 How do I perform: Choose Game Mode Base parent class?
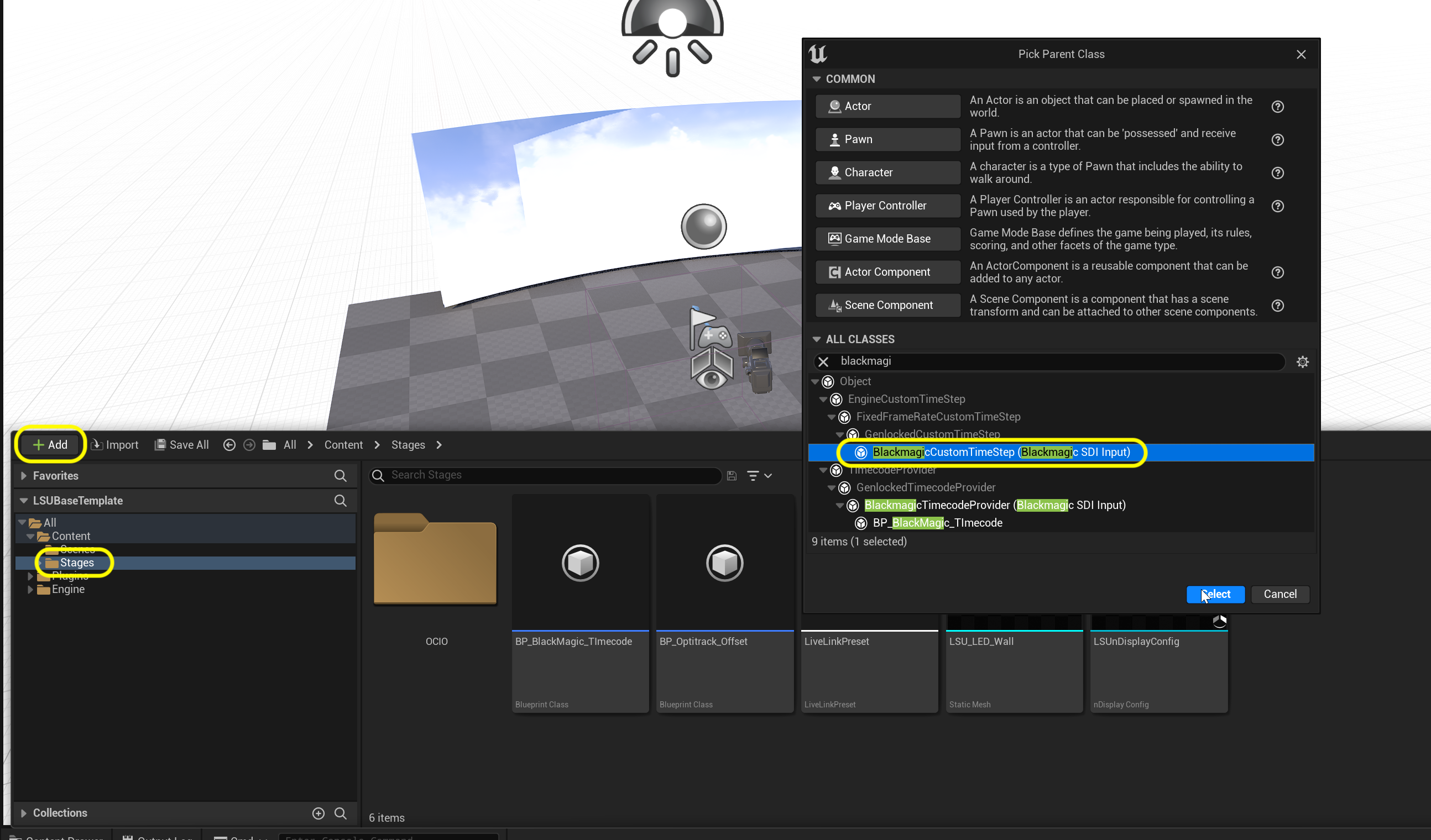click(887, 239)
